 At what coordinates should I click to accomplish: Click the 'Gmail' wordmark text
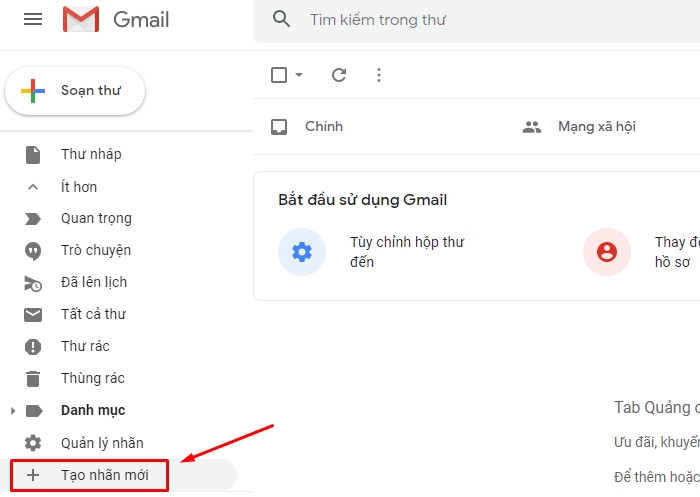pos(141,20)
